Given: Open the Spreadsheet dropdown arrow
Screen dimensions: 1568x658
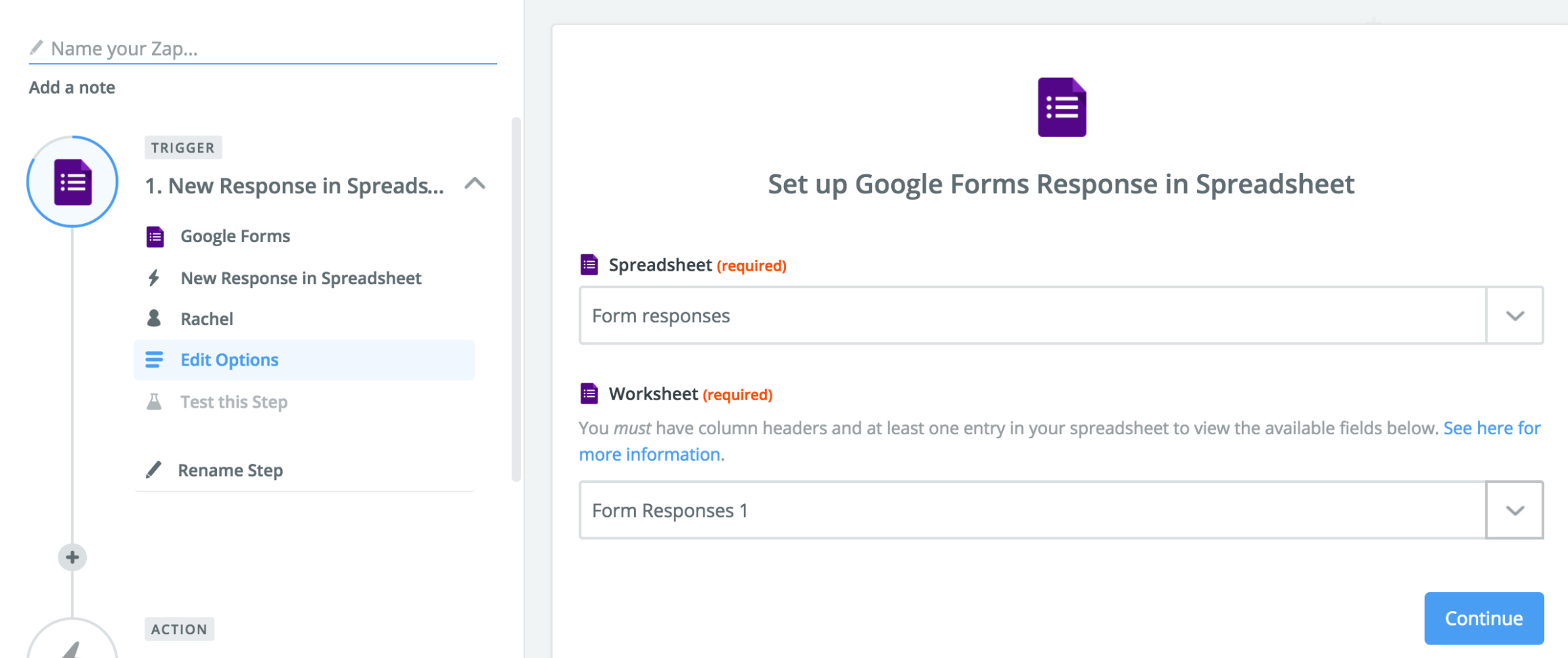Looking at the screenshot, I should (x=1515, y=315).
